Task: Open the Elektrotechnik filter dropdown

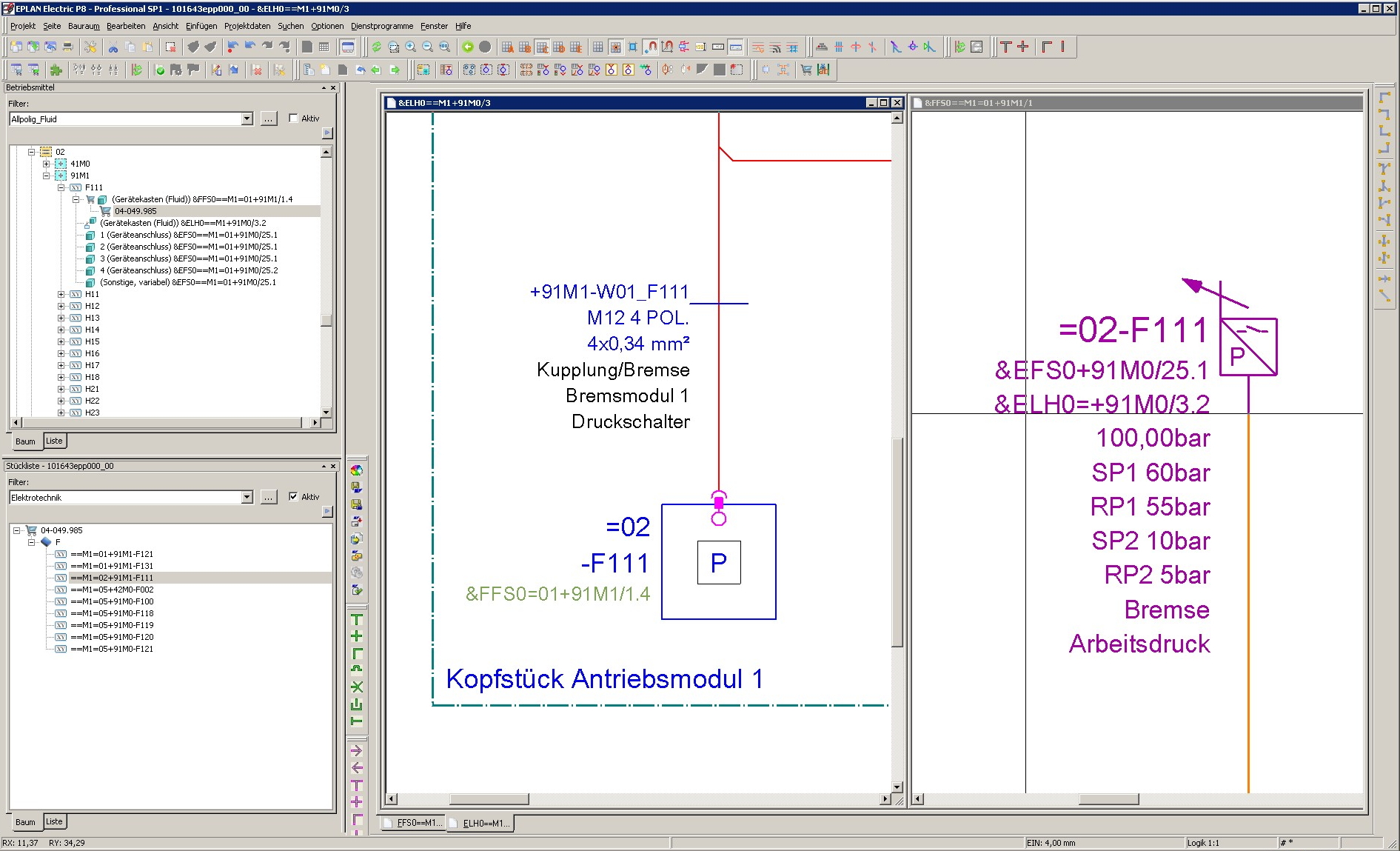Action: click(x=247, y=497)
